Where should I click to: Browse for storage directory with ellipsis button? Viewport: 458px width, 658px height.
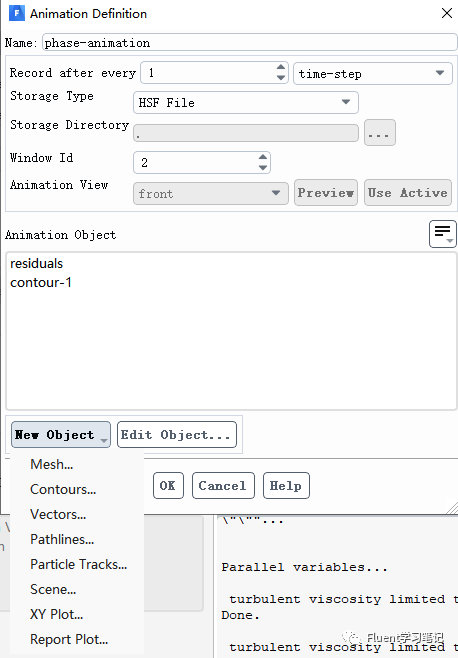pyautogui.click(x=379, y=133)
